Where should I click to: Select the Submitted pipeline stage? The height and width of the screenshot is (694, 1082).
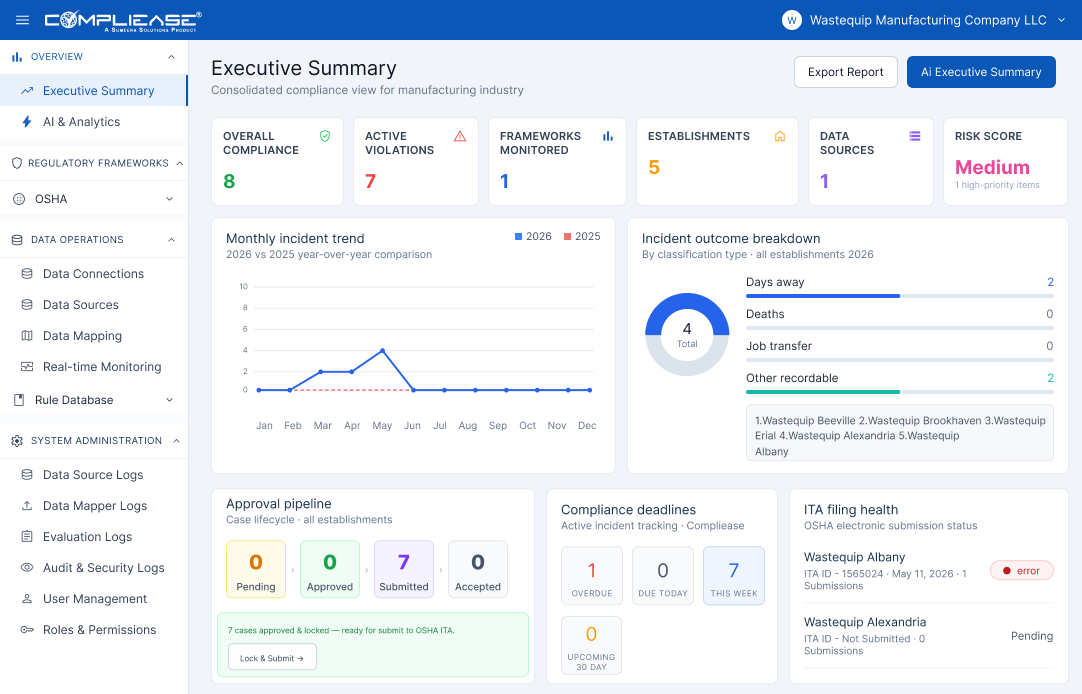404,569
